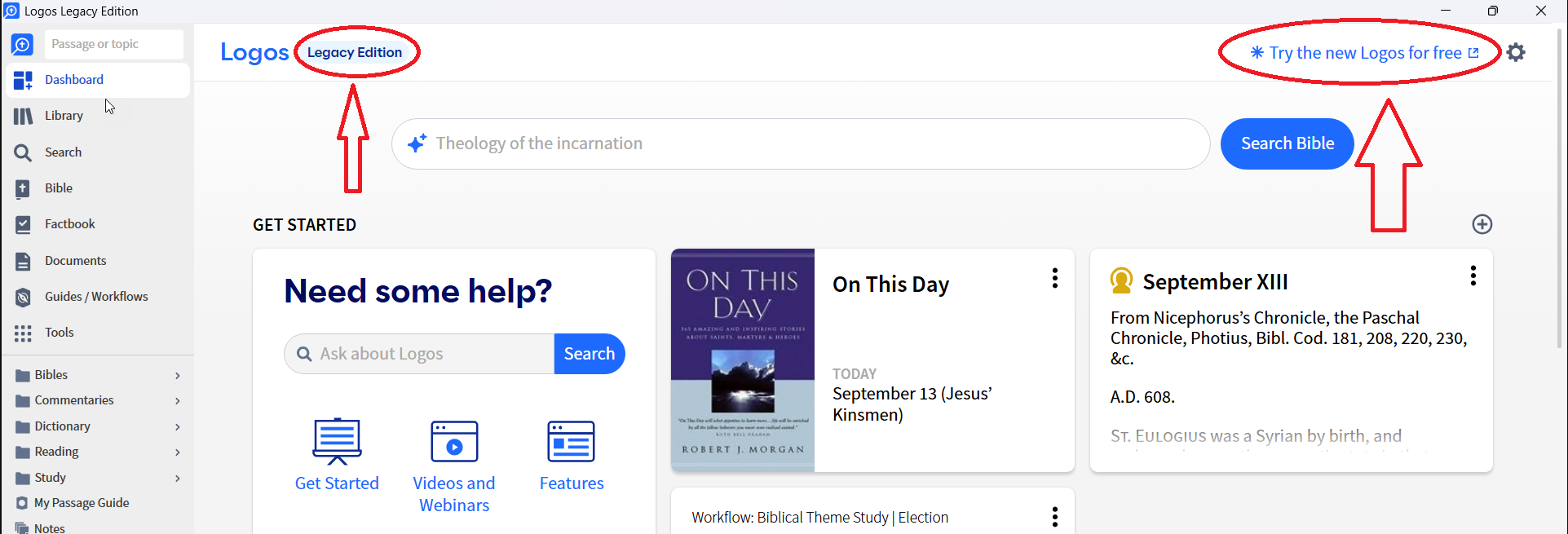The height and width of the screenshot is (534, 1568).
Task: Click the Tools dots grid icon
Action: pos(23,333)
